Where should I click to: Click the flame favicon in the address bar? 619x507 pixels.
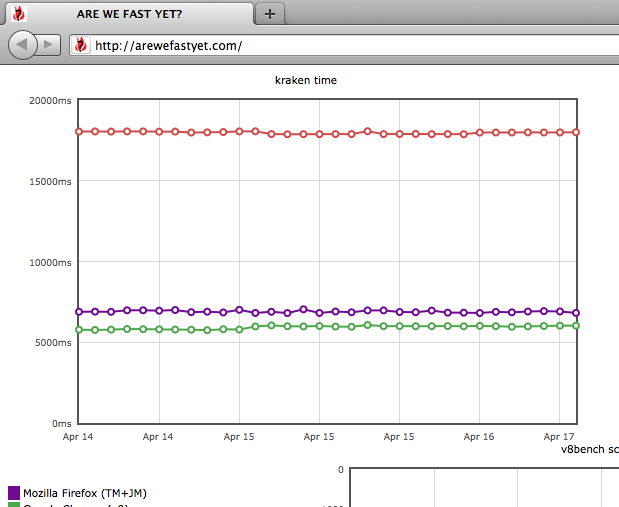(x=81, y=46)
